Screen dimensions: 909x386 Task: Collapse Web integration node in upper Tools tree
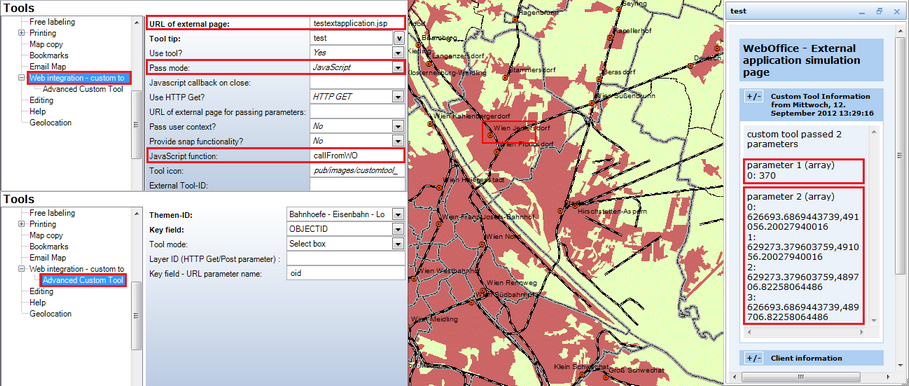pyautogui.click(x=21, y=78)
